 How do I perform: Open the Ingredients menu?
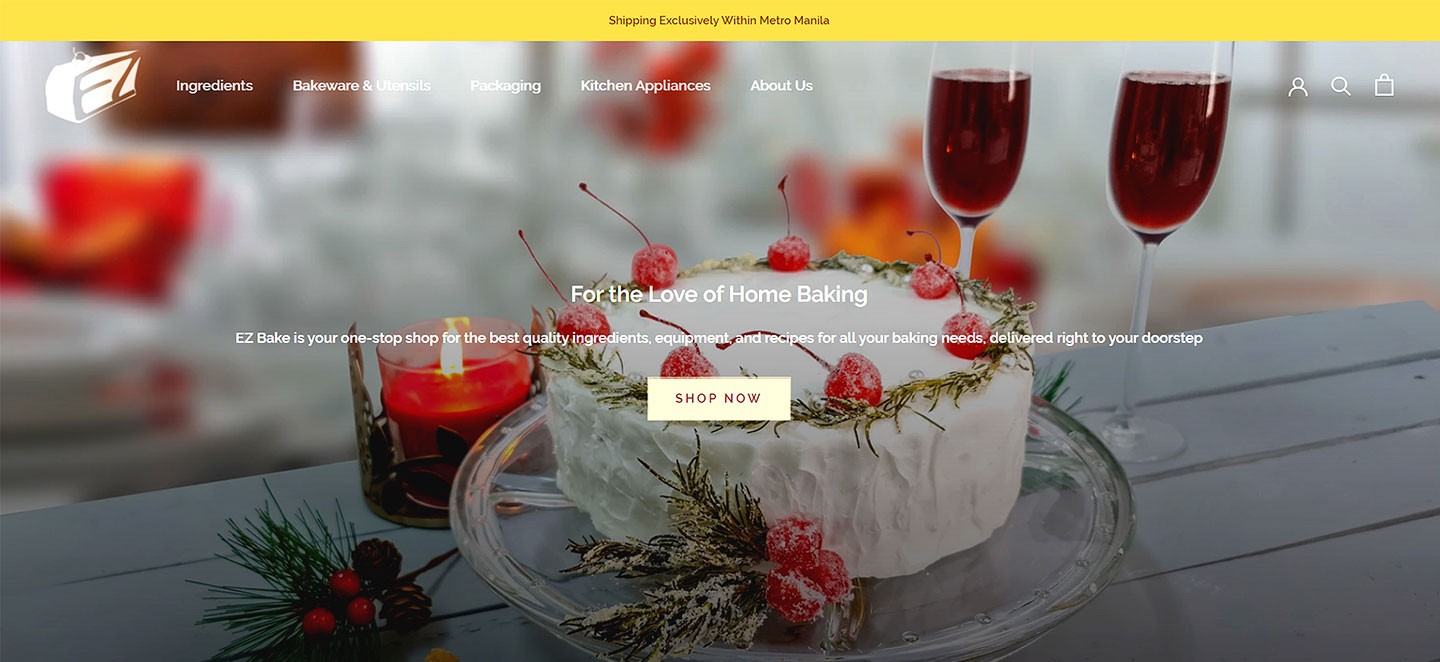click(x=214, y=86)
